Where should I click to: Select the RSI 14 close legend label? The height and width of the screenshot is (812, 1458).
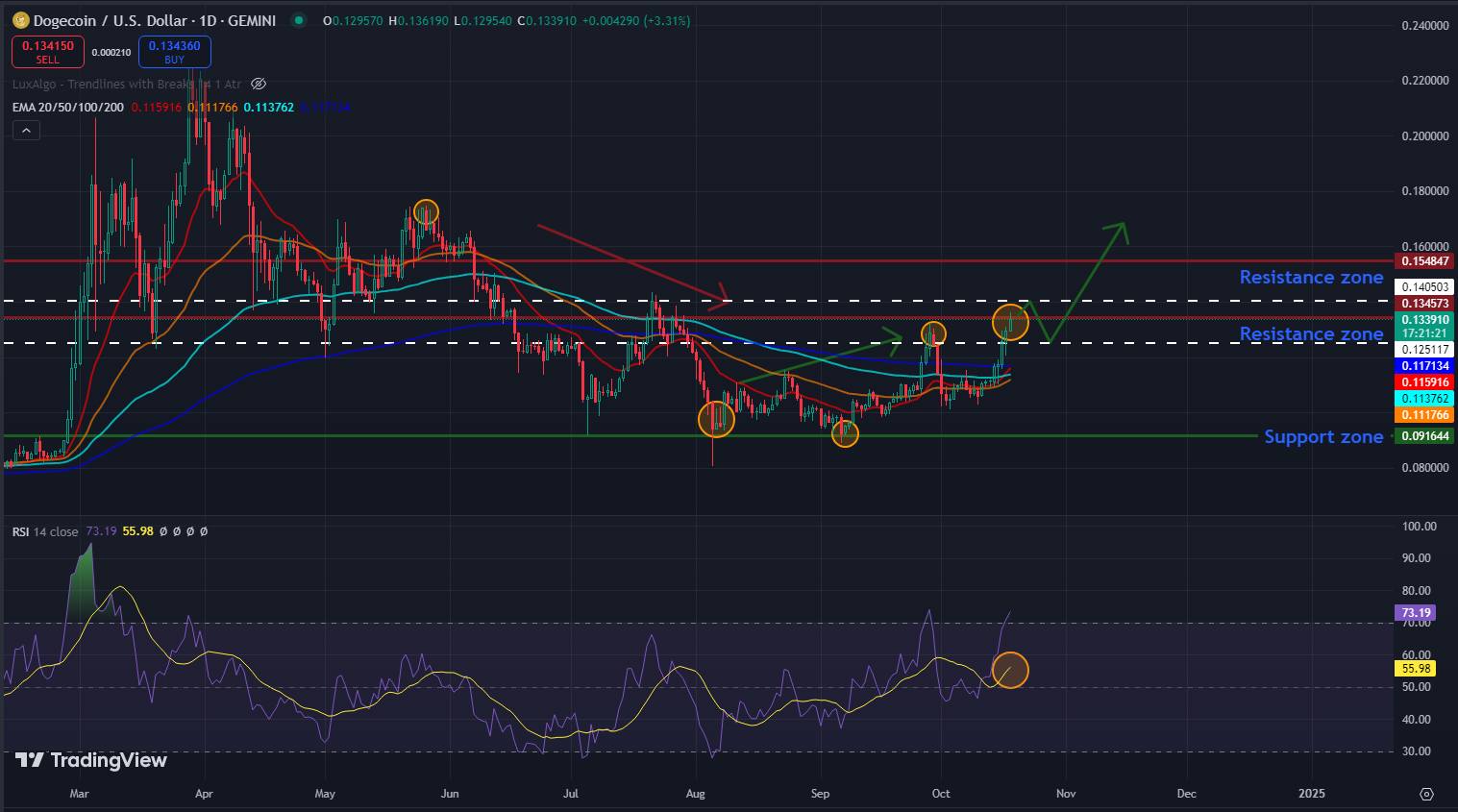(x=45, y=531)
